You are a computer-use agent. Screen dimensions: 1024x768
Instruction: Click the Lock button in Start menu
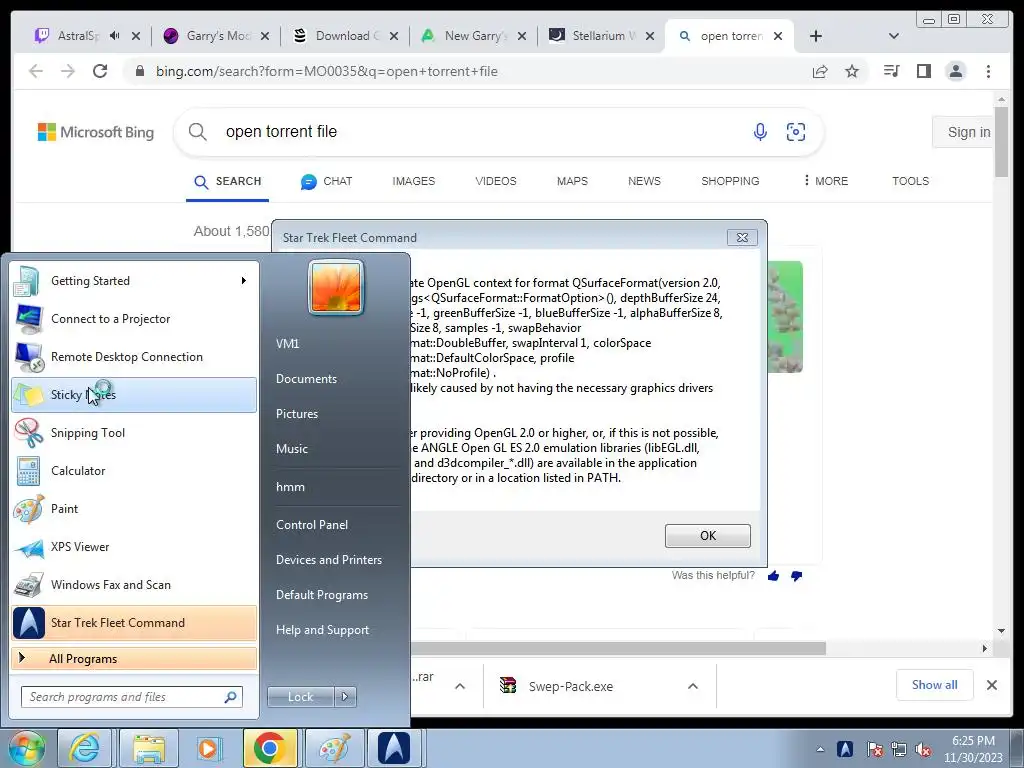(x=300, y=697)
